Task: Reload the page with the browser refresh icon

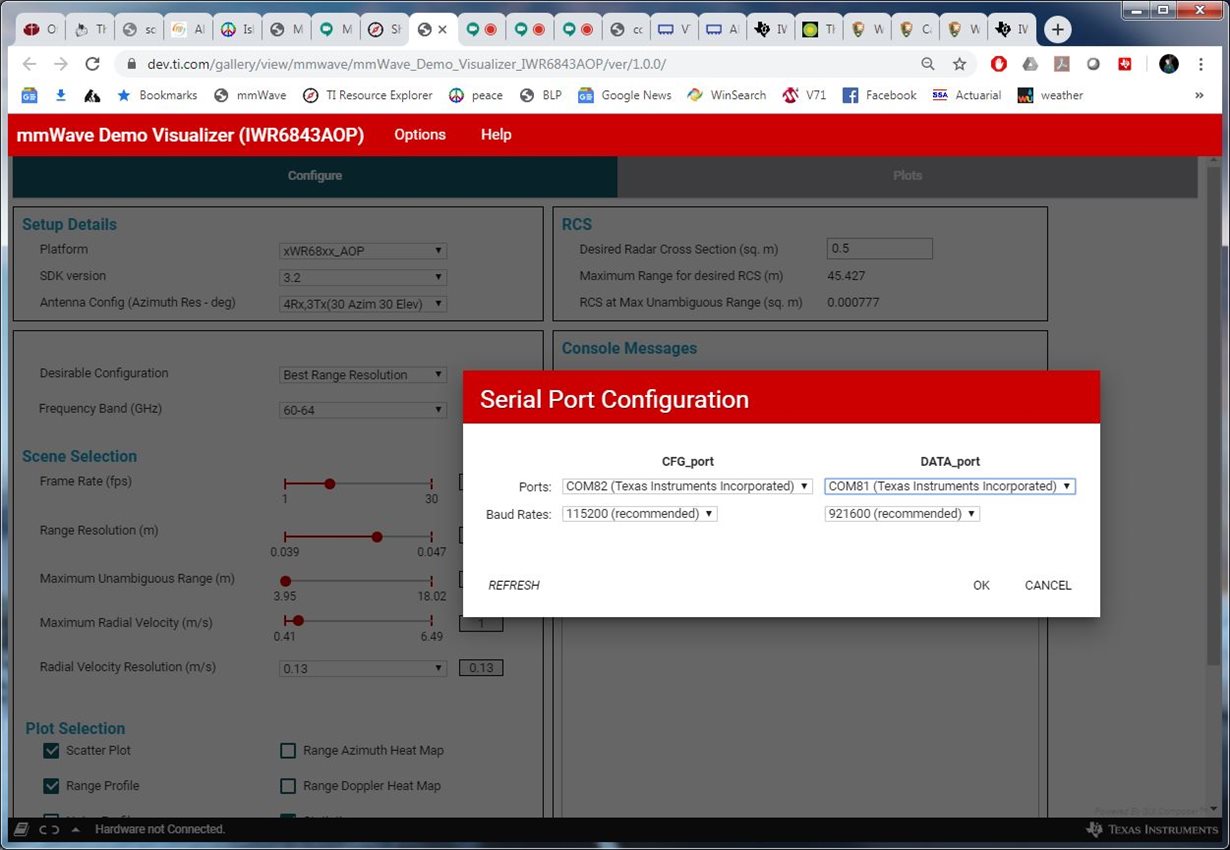Action: pos(92,64)
